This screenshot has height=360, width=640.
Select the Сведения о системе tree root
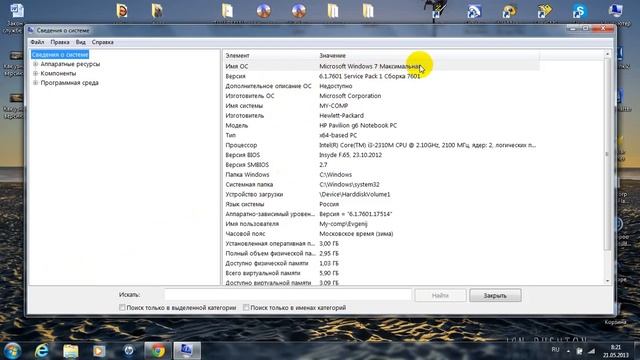(60, 54)
